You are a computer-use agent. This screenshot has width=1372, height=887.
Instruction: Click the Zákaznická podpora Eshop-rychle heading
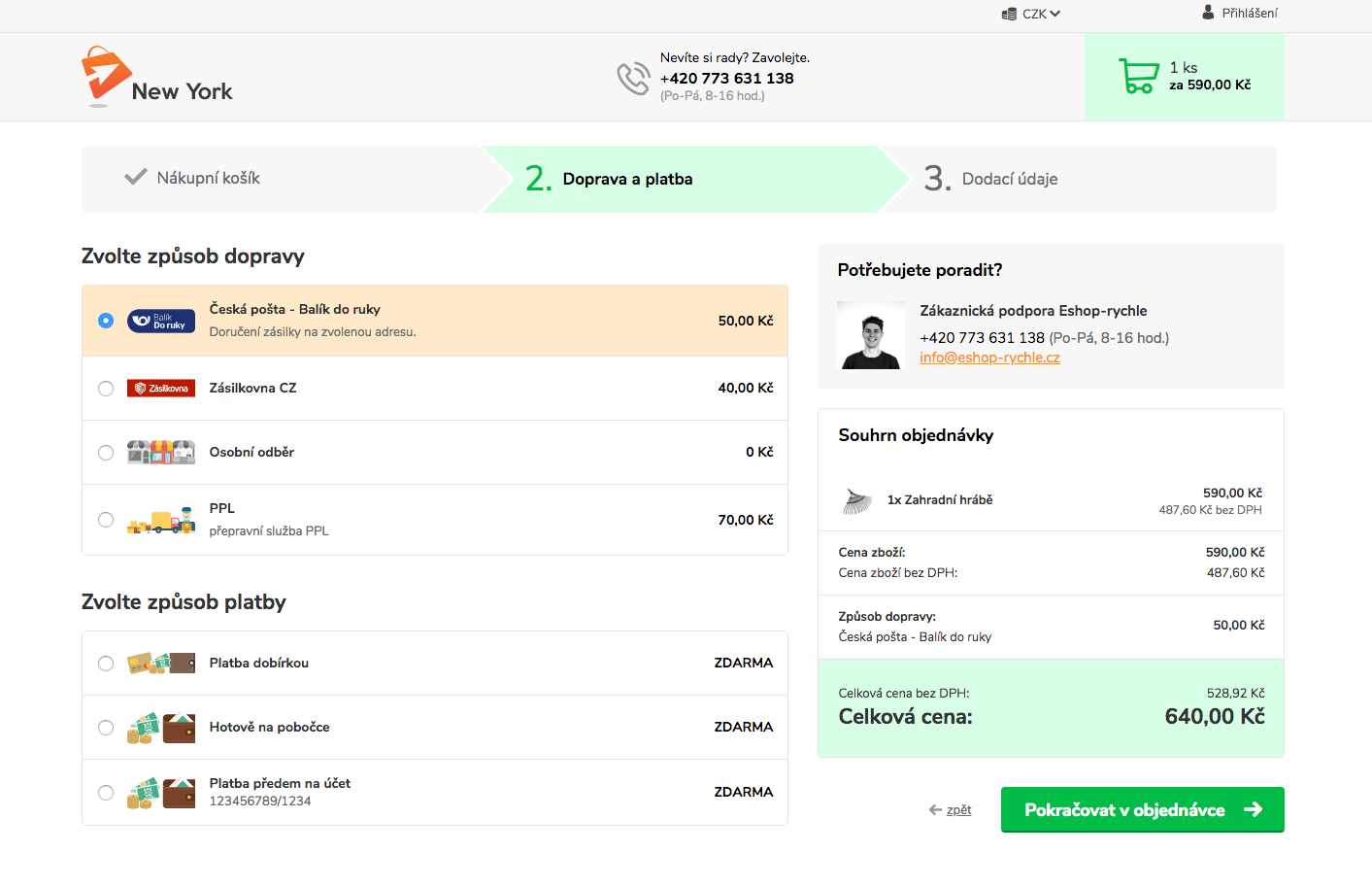pyautogui.click(x=1033, y=311)
